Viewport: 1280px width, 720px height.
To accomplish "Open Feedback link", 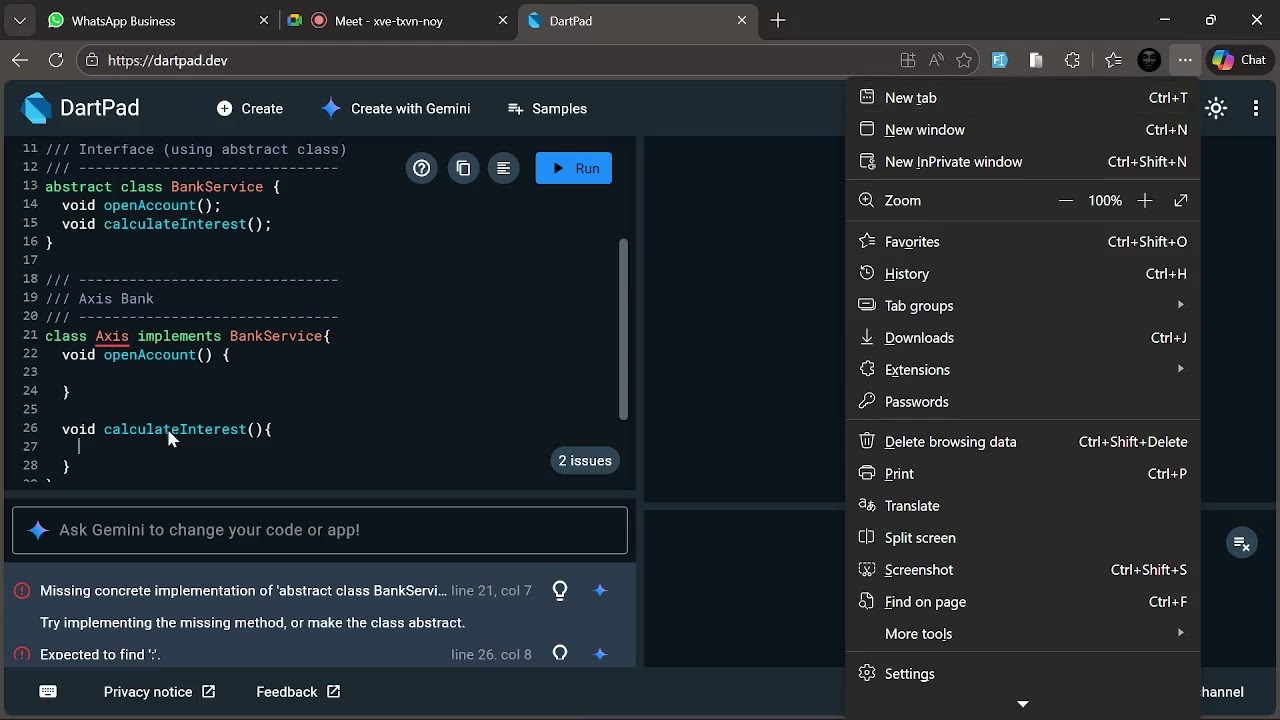I will (298, 692).
